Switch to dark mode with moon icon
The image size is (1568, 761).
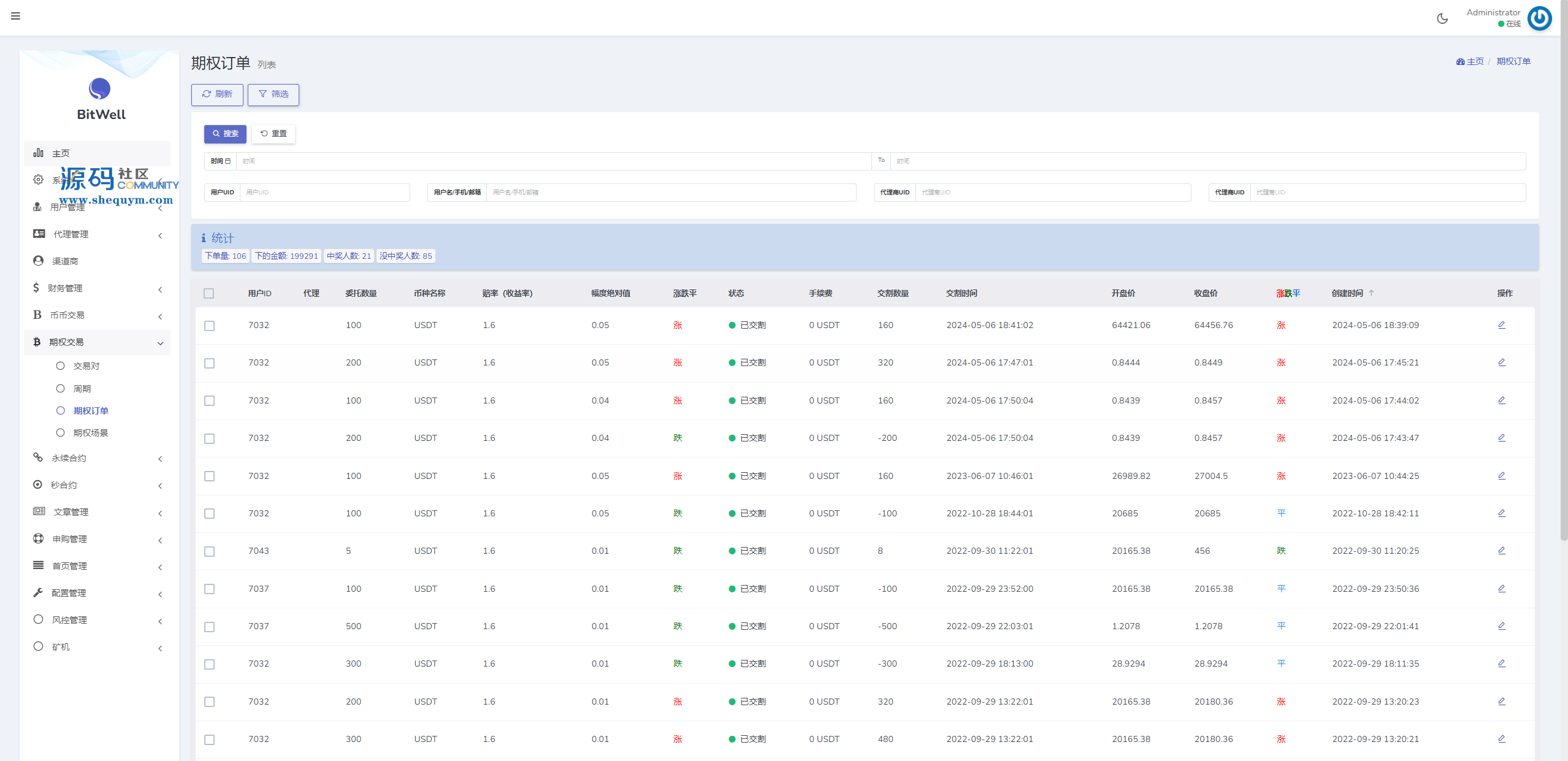point(1442,18)
